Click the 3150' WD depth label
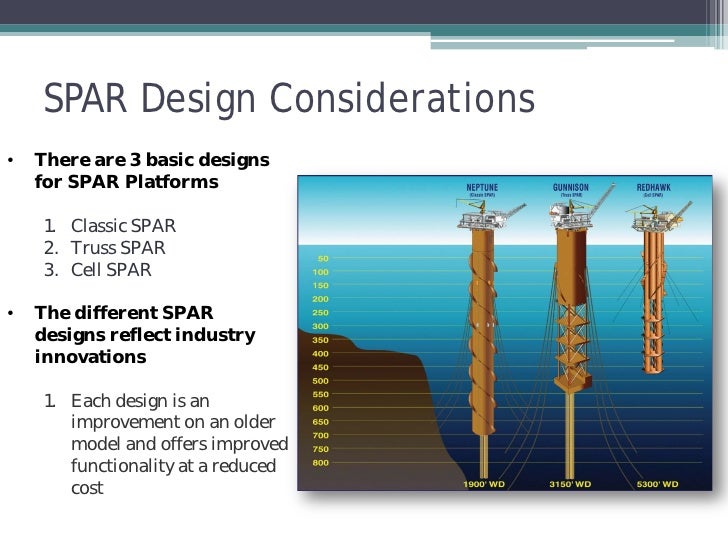Viewport: 728px width, 546px height. (570, 484)
